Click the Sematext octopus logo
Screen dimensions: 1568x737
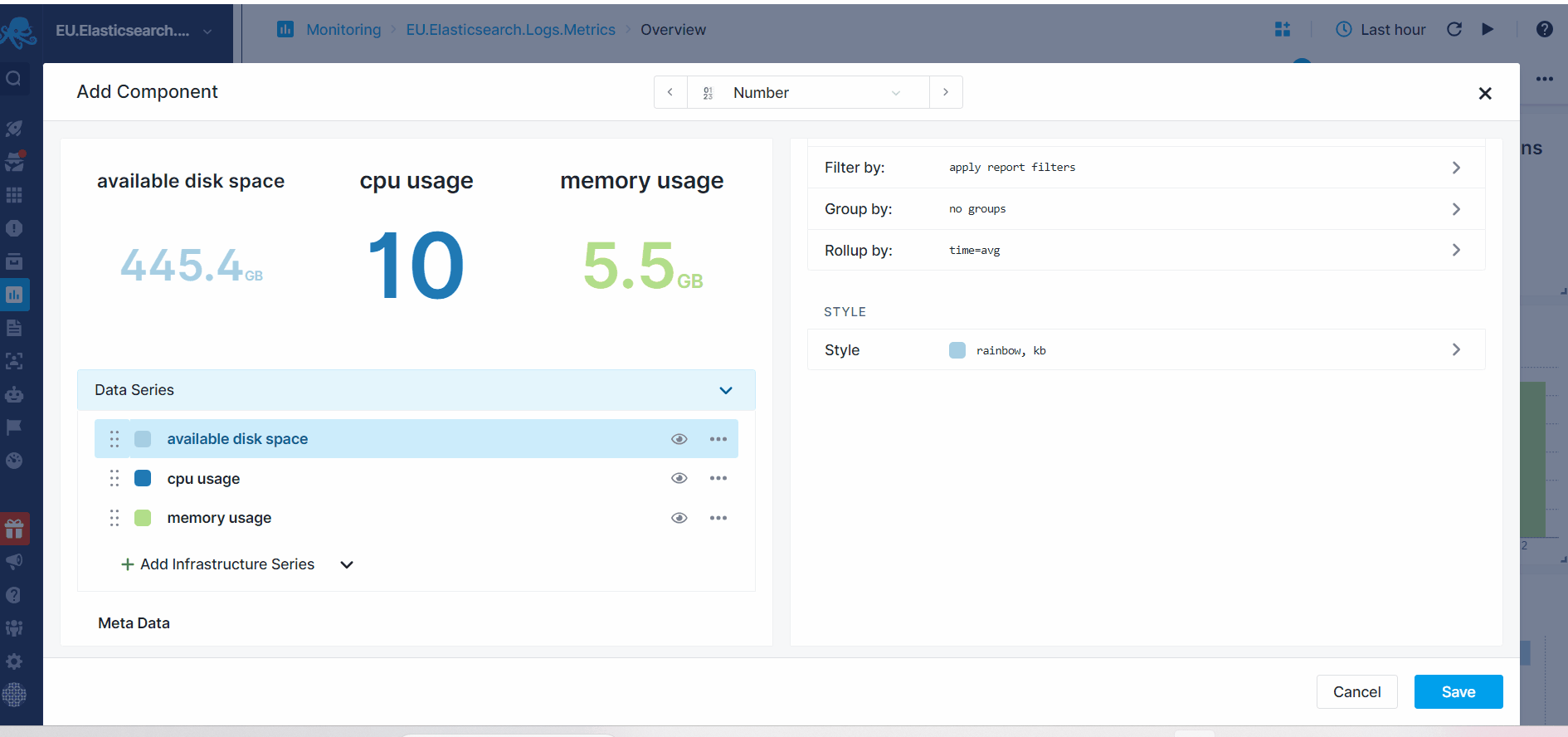pyautogui.click(x=18, y=32)
